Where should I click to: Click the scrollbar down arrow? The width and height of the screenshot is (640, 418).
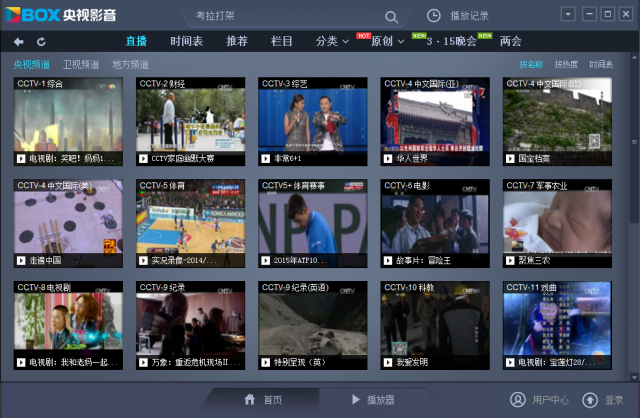click(634, 377)
